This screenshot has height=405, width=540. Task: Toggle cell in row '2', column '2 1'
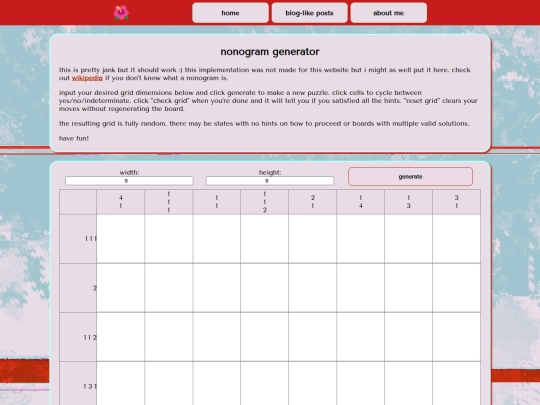[312, 288]
